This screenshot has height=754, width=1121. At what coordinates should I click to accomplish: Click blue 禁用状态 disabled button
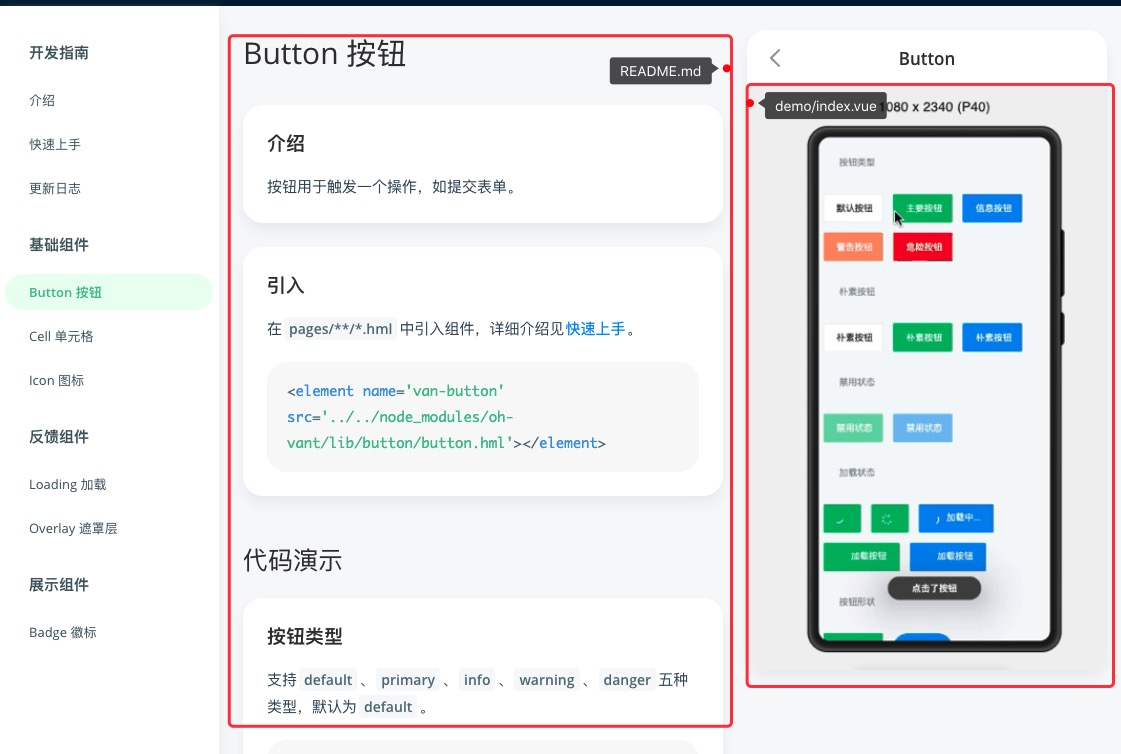(922, 427)
